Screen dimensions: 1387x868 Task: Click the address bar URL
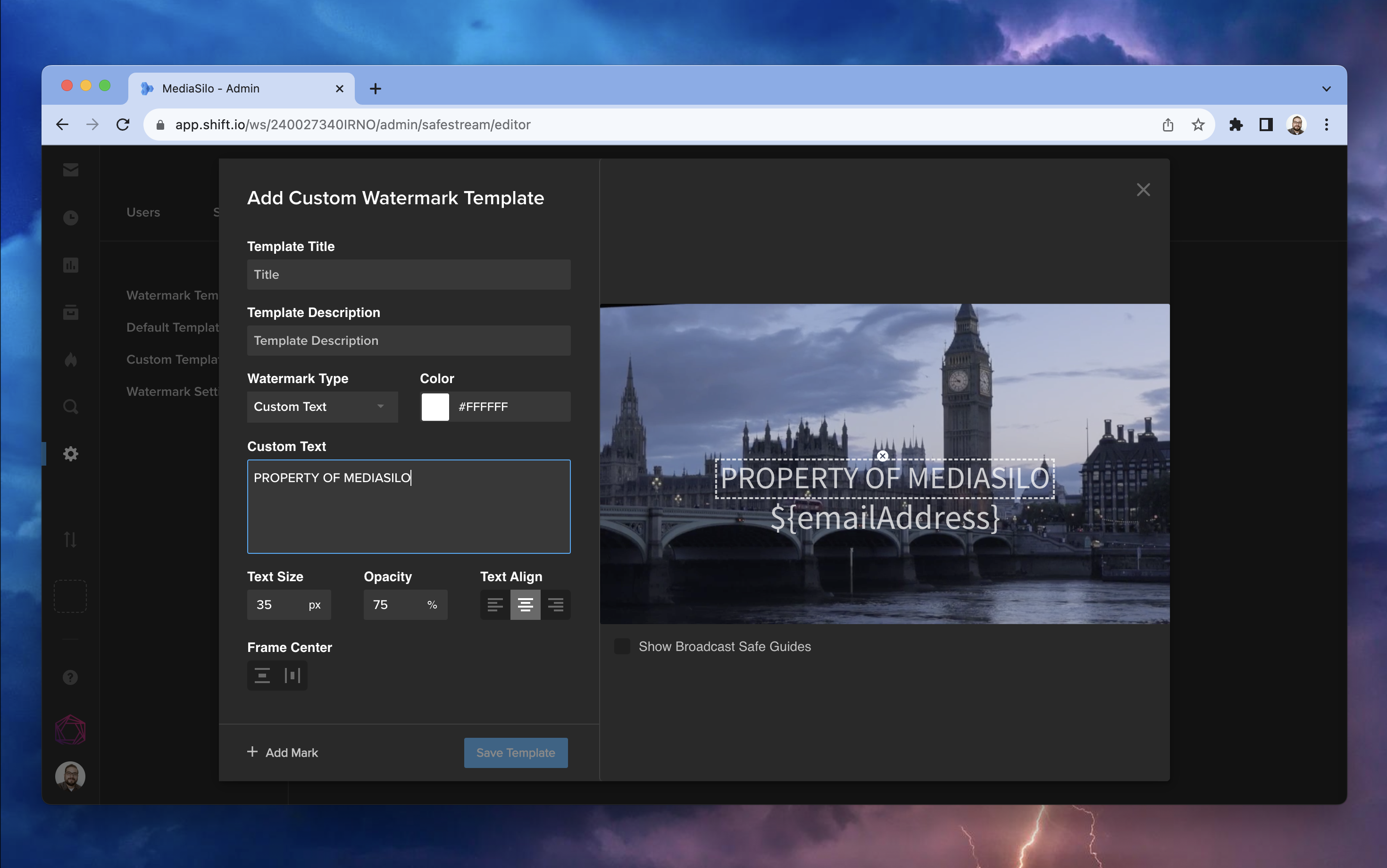click(352, 125)
